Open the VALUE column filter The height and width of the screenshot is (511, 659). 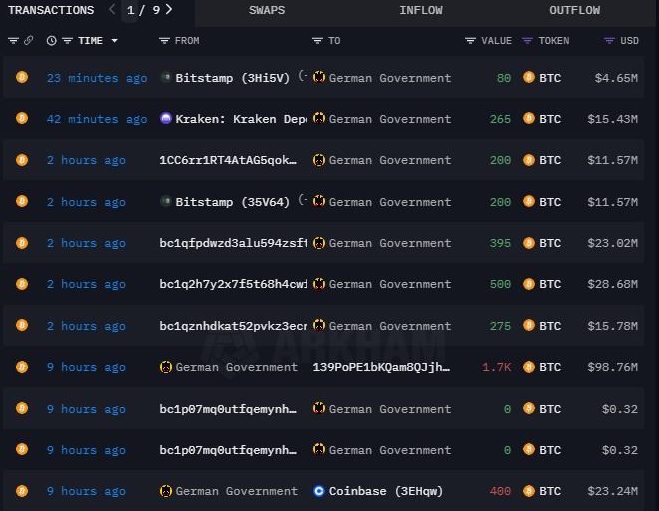click(x=470, y=41)
